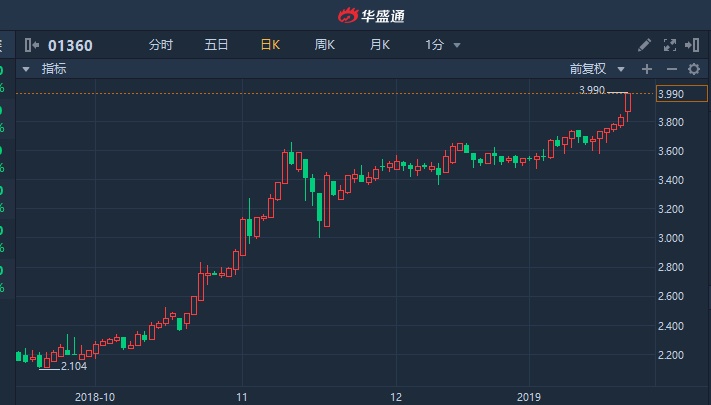Click the 3.990 current price tag on axis

pyautogui.click(x=682, y=94)
